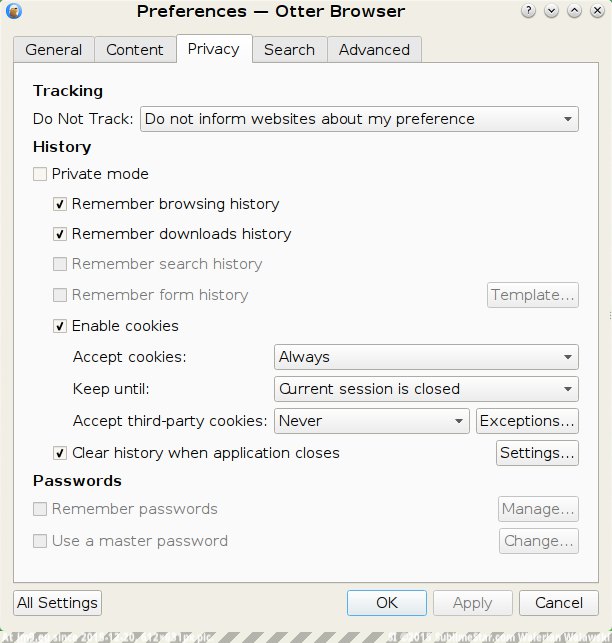Open clear history Settings... button
Image resolution: width=612 pixels, height=643 pixels.
[x=537, y=453]
